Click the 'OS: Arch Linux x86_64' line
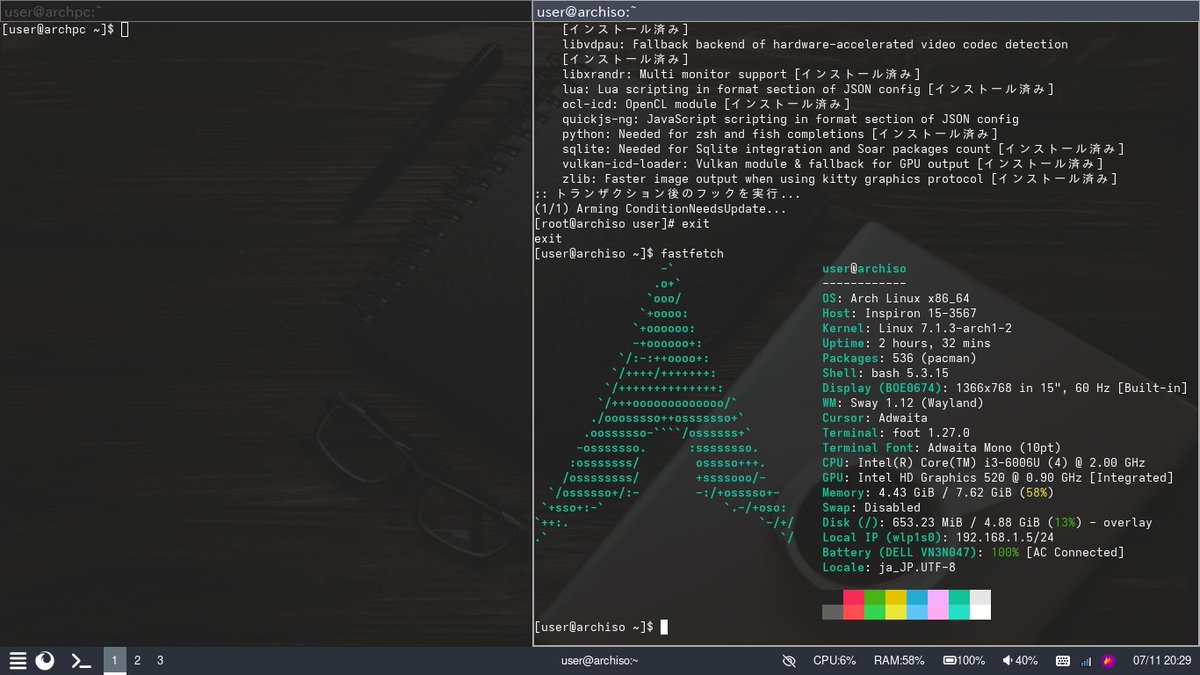The height and width of the screenshot is (675, 1200). click(895, 299)
